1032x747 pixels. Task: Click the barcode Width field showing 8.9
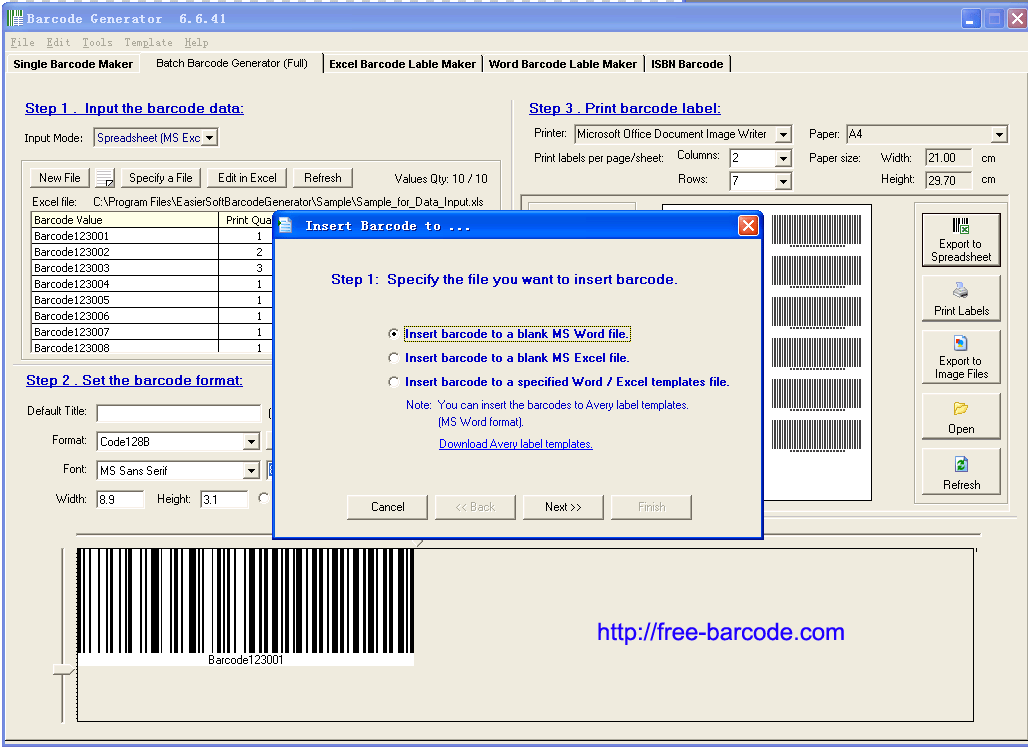pyautogui.click(x=120, y=500)
